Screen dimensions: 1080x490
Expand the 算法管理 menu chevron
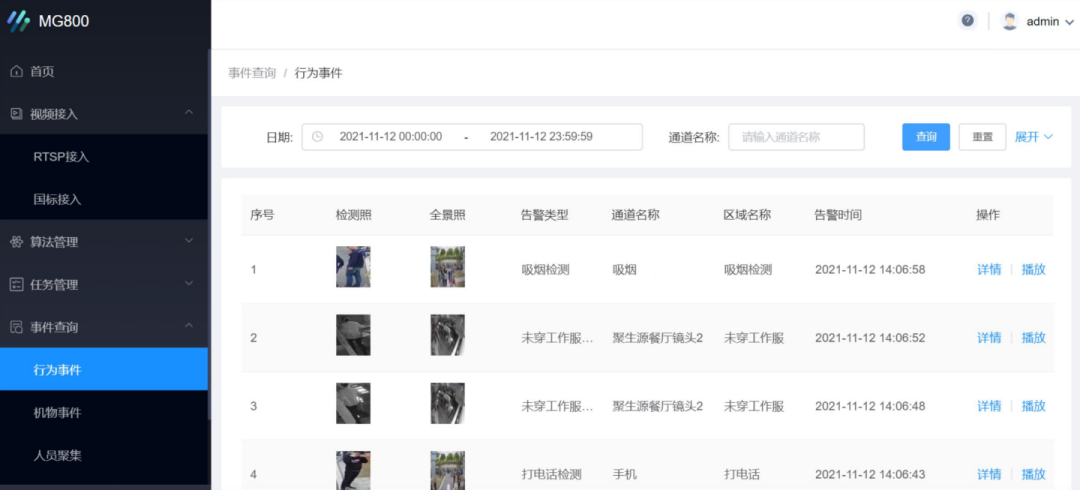click(x=189, y=241)
